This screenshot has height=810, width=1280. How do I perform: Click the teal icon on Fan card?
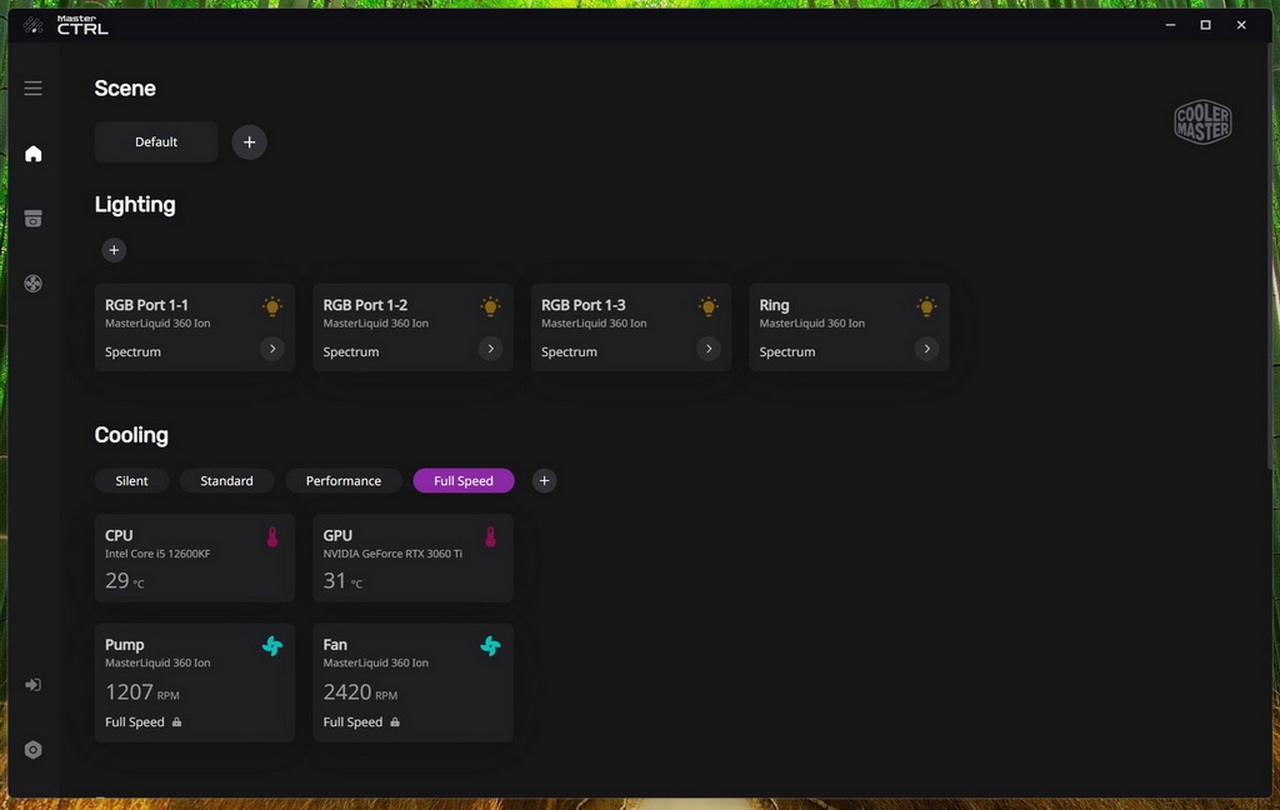click(490, 647)
